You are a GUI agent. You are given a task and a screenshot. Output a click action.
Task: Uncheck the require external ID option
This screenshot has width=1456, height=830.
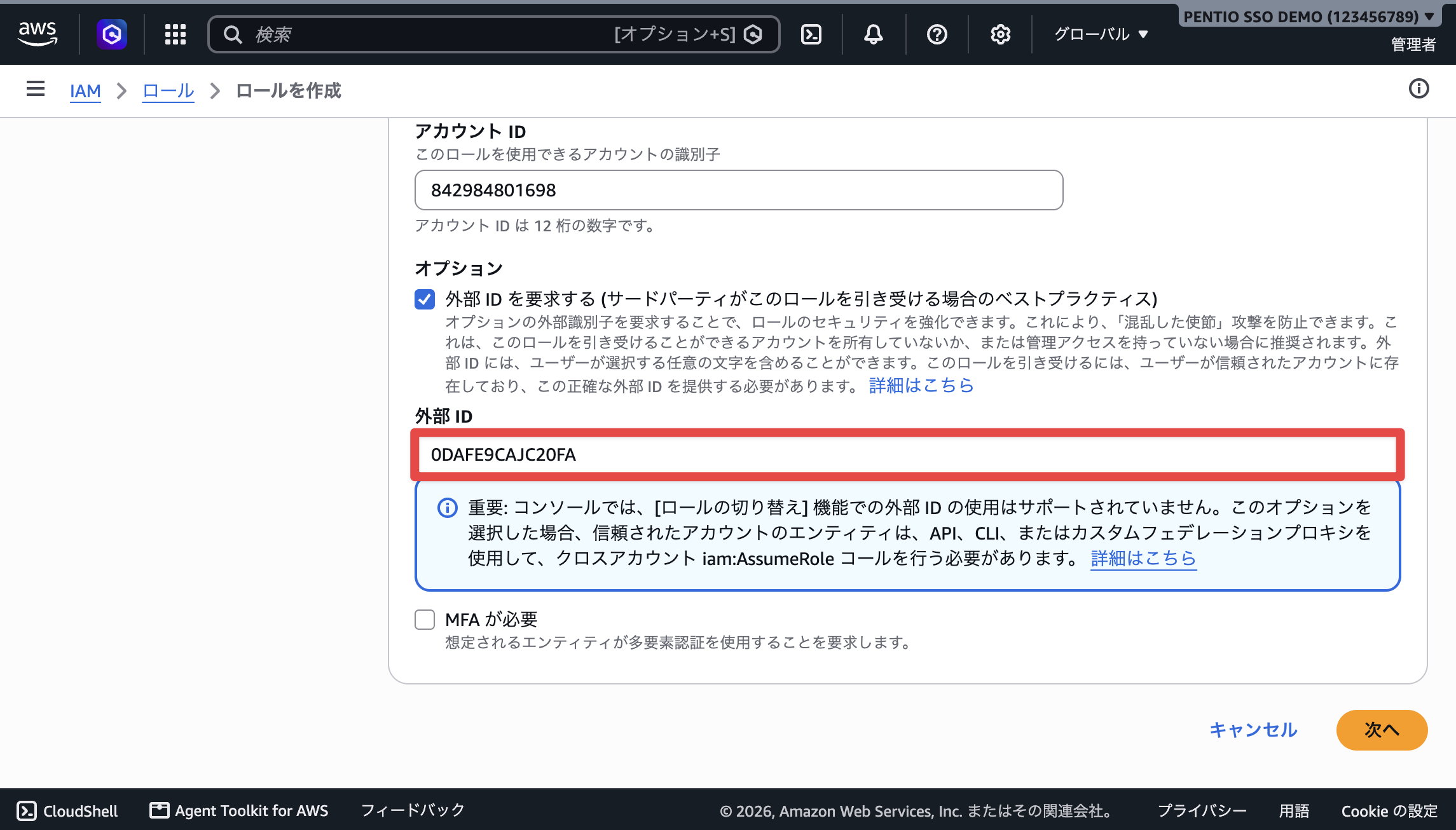[425, 299]
